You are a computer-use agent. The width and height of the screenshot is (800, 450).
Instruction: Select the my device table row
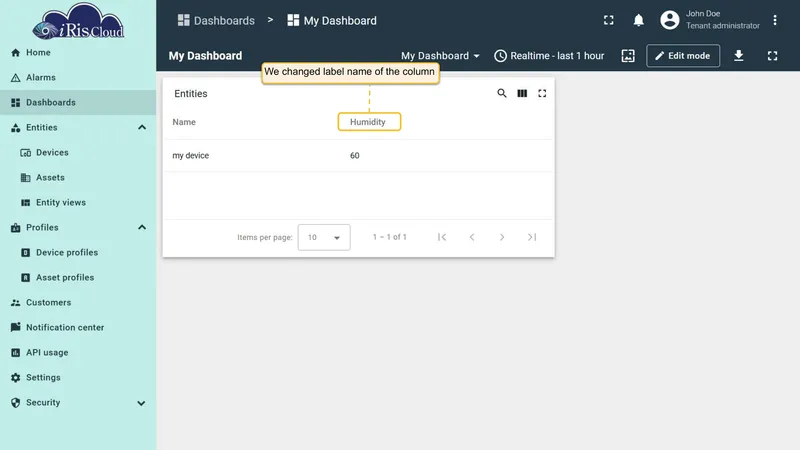358,156
